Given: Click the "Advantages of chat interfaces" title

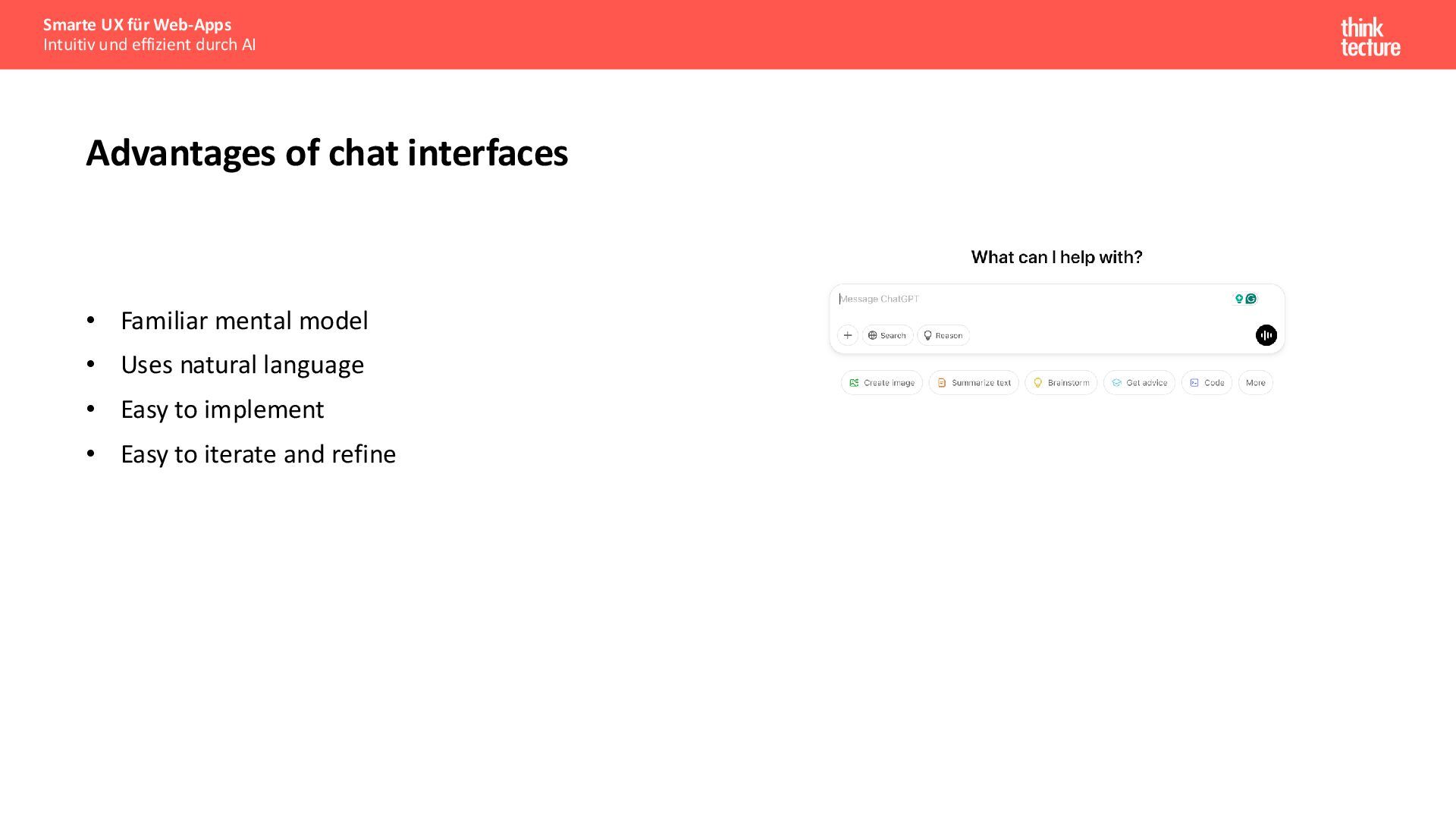Looking at the screenshot, I should (327, 153).
